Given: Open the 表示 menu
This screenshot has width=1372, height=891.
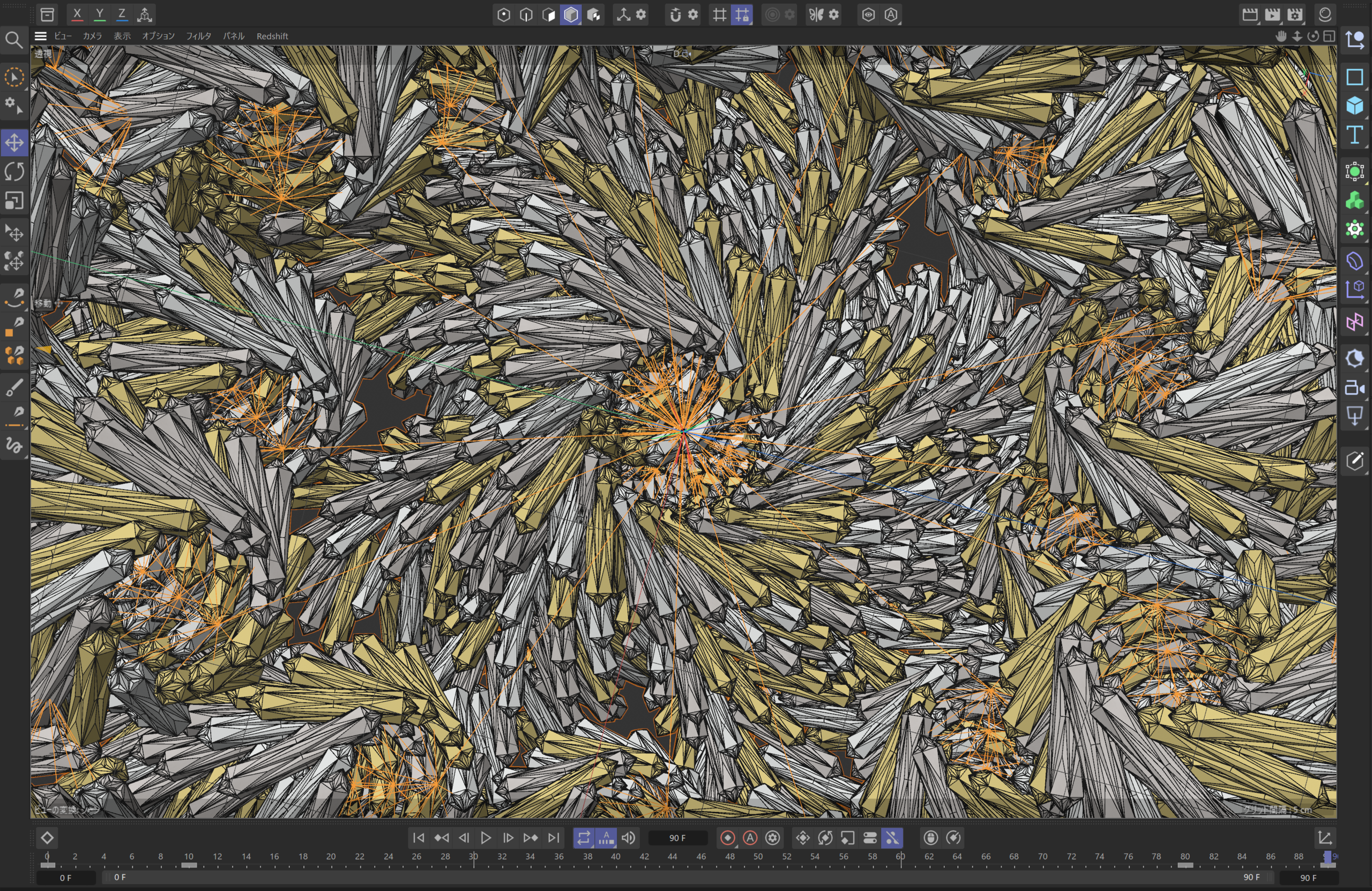Looking at the screenshot, I should point(122,36).
